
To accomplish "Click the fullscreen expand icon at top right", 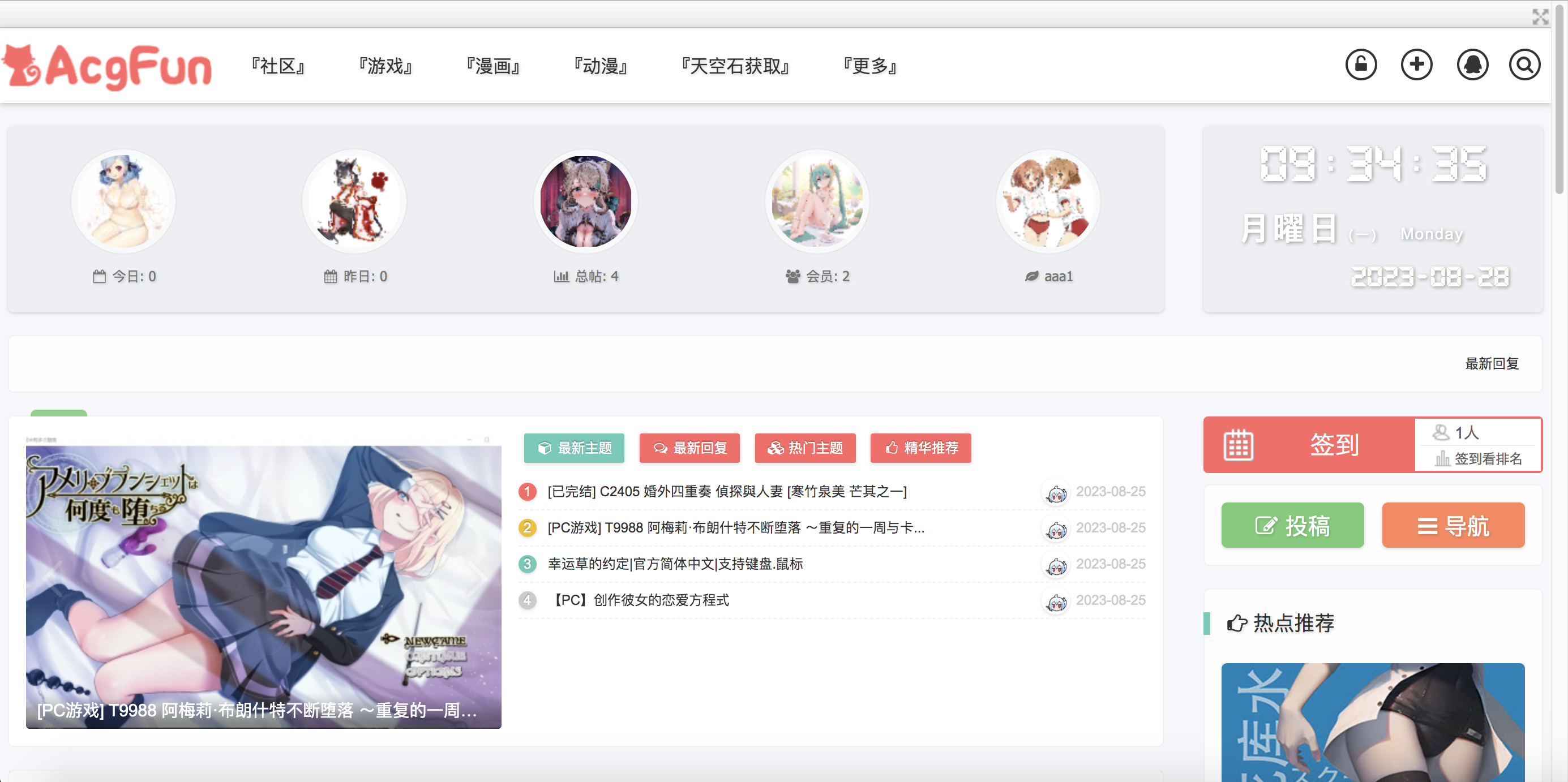I will coord(1540,16).
